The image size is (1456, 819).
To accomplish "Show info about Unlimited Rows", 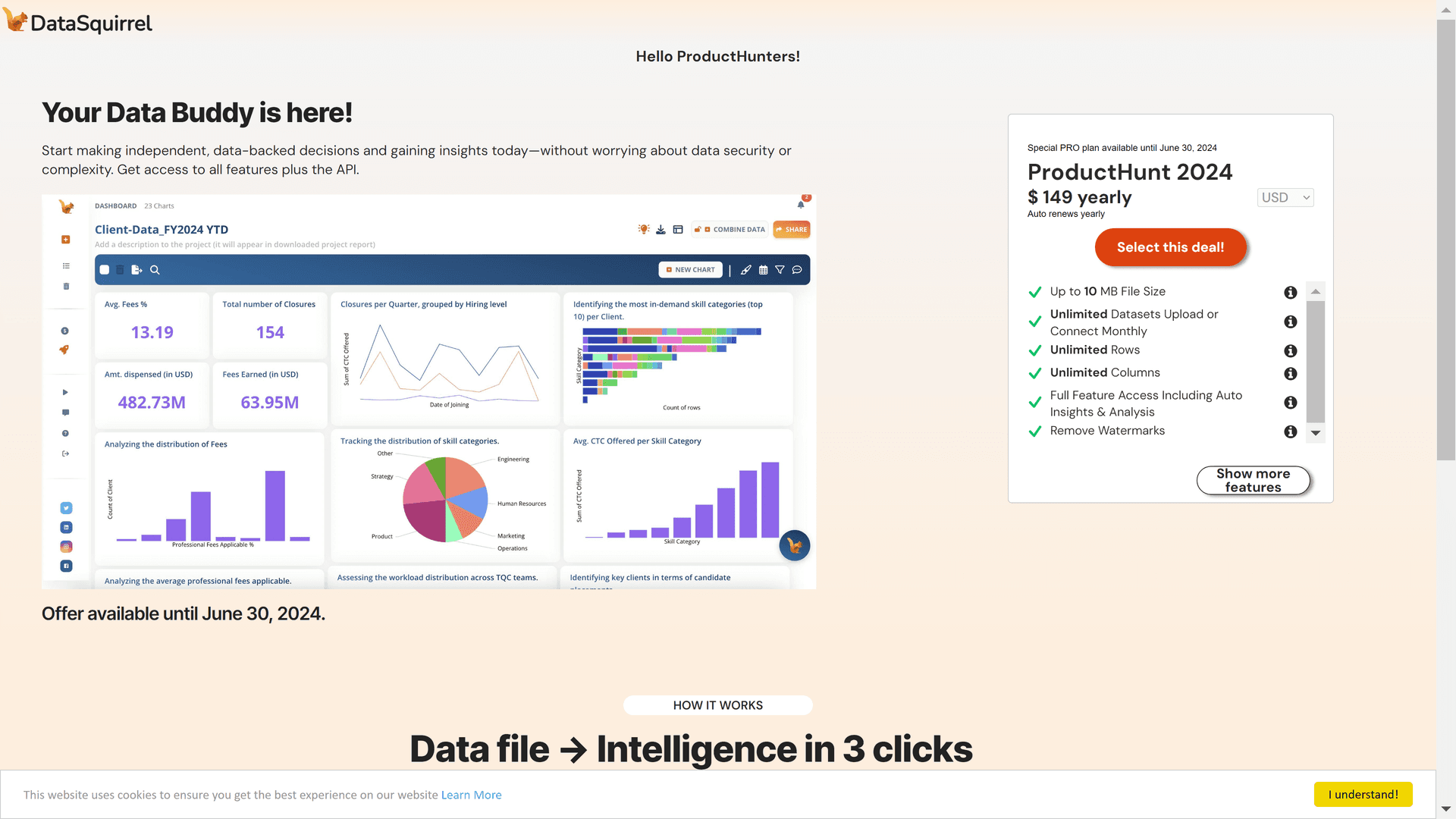I will (1290, 351).
